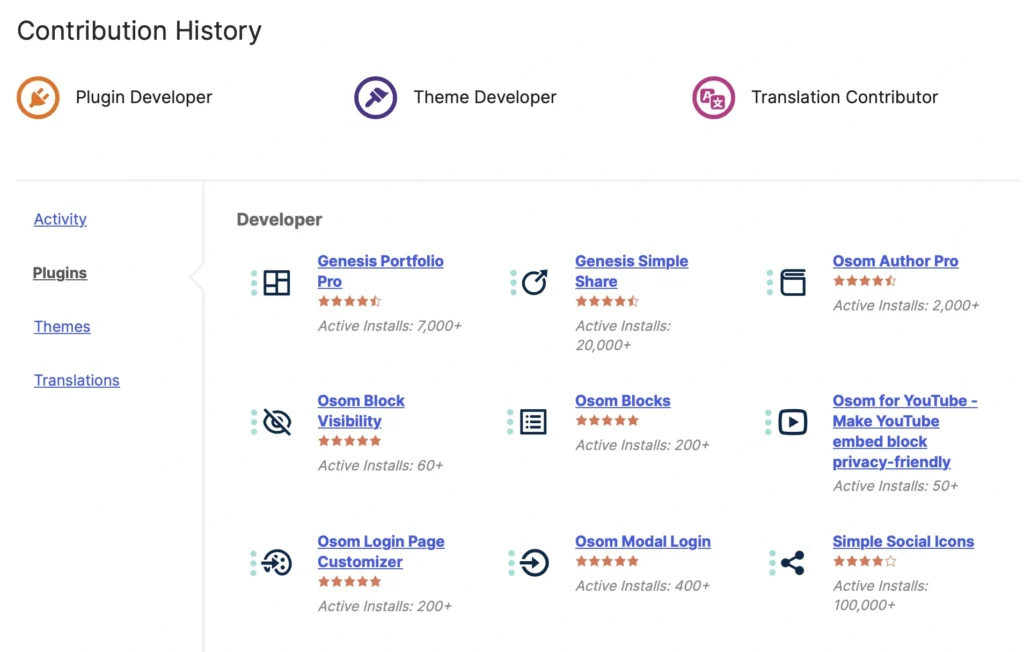Click the Osom for YouTube play icon
This screenshot has width=1024, height=652.
click(792, 422)
